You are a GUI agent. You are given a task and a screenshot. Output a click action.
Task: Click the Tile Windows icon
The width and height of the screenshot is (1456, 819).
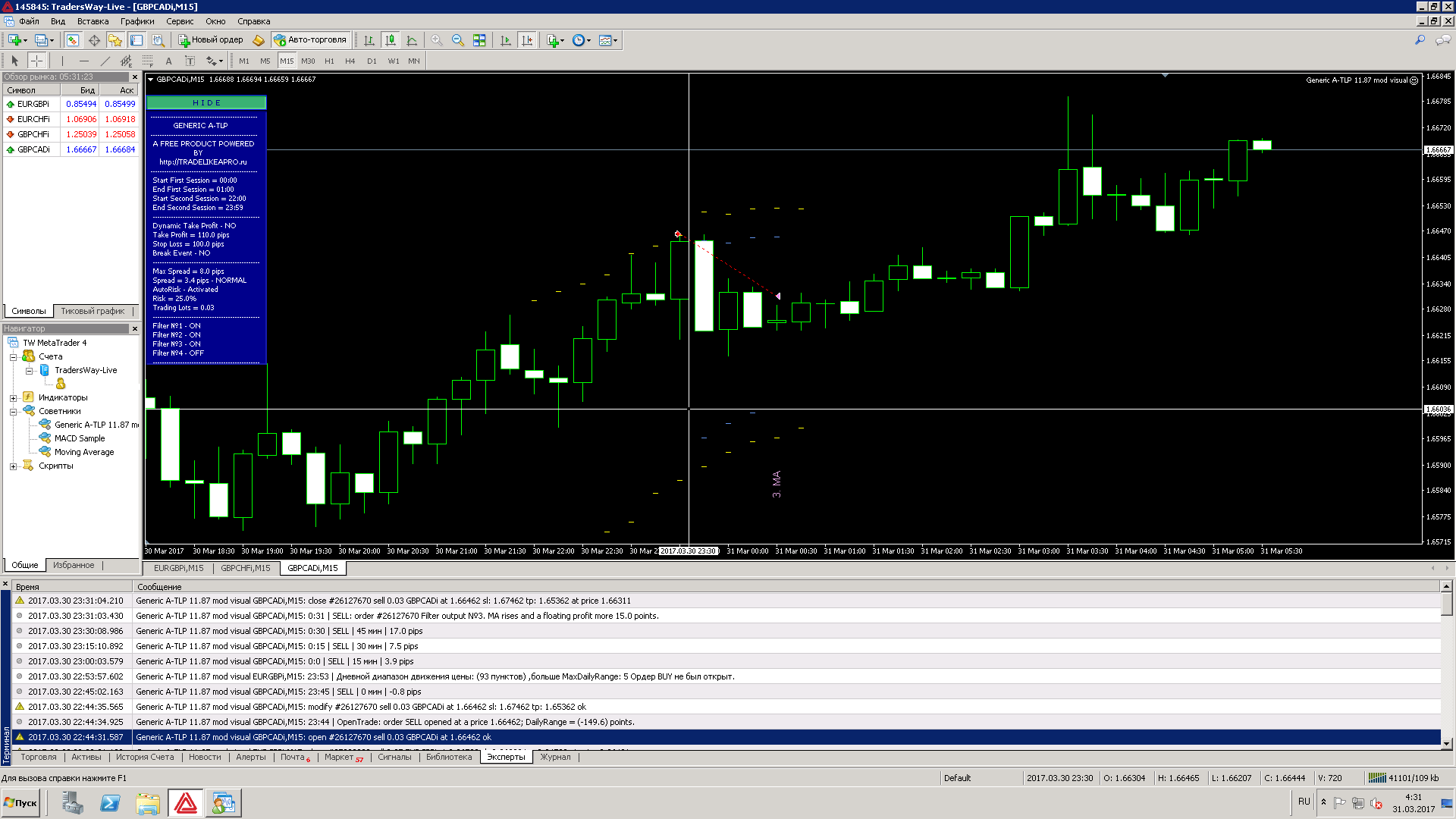click(479, 40)
